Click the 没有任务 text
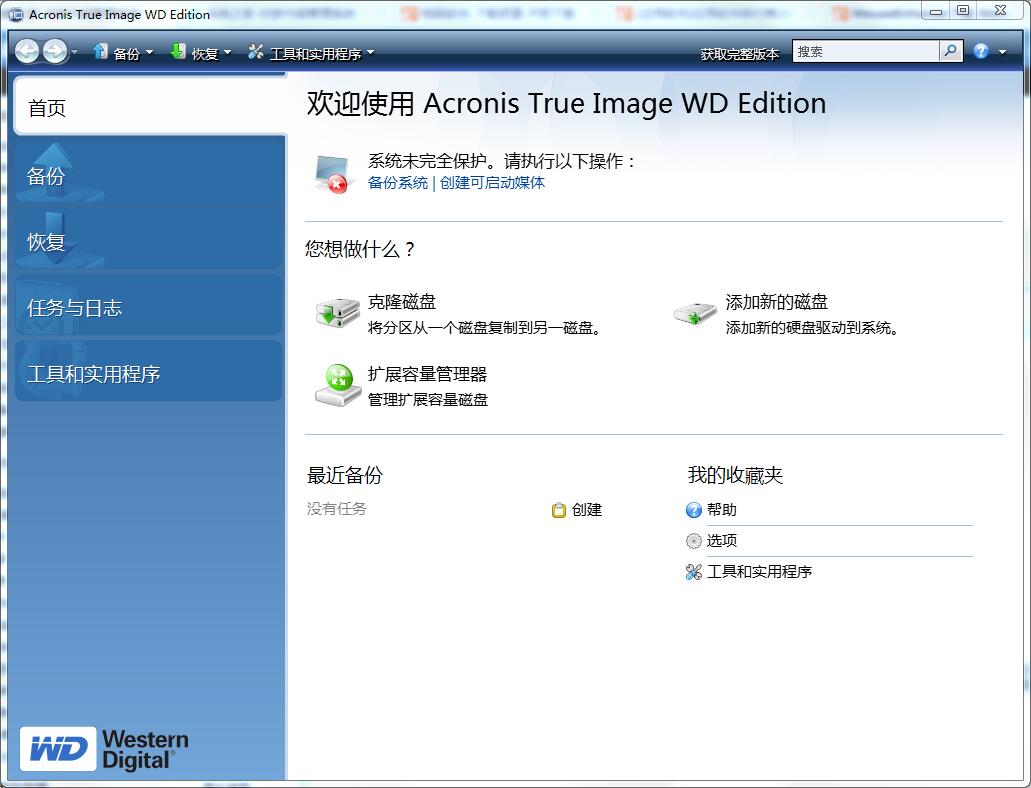This screenshot has width=1031, height=788. point(337,508)
